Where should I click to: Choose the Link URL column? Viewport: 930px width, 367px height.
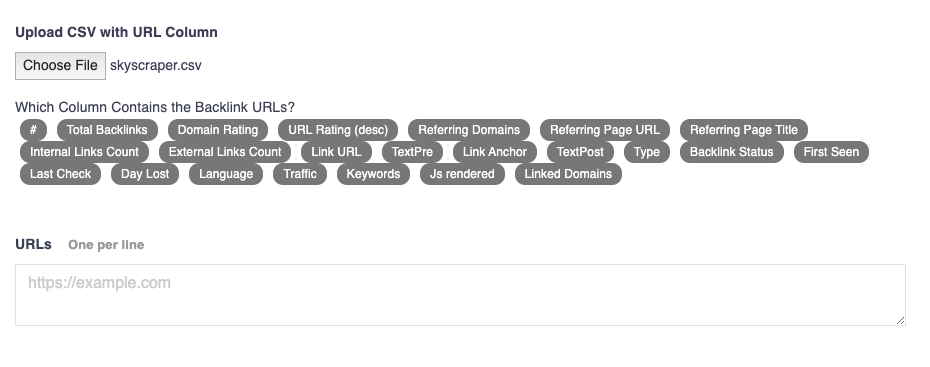point(336,152)
